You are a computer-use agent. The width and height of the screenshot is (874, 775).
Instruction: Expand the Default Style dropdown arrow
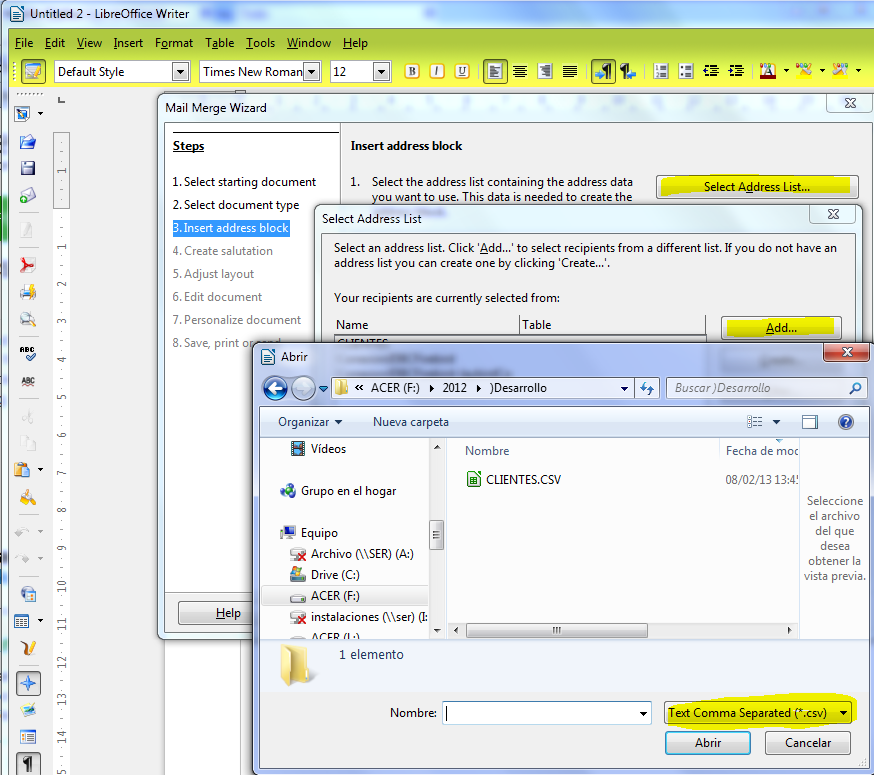tap(180, 72)
